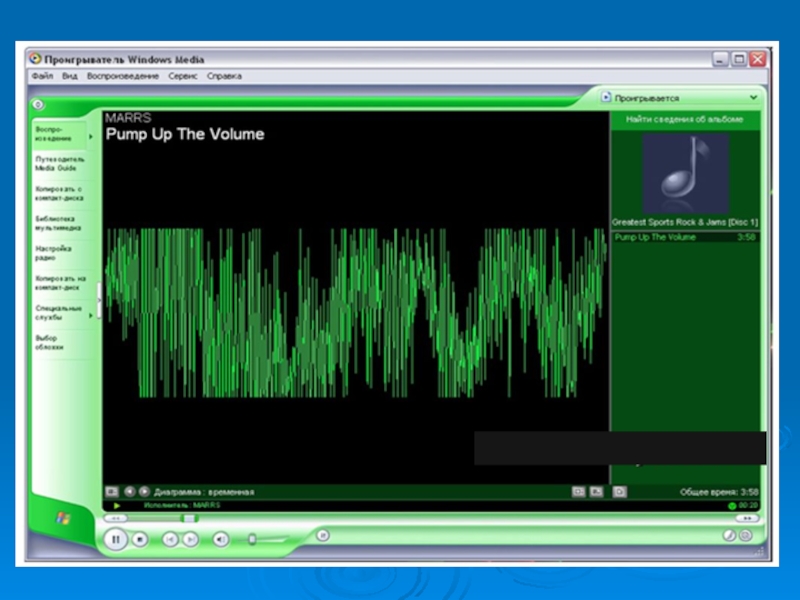Open the Библиотека мультимедиа section
The width and height of the screenshot is (800, 600).
pos(58,223)
